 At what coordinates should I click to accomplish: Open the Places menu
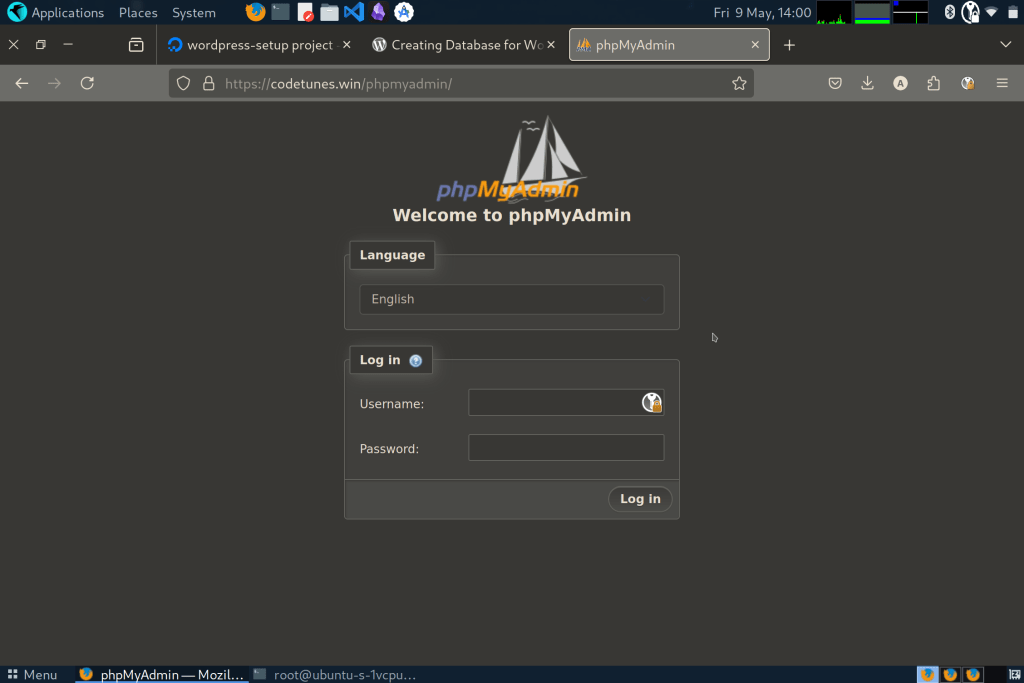click(x=138, y=12)
